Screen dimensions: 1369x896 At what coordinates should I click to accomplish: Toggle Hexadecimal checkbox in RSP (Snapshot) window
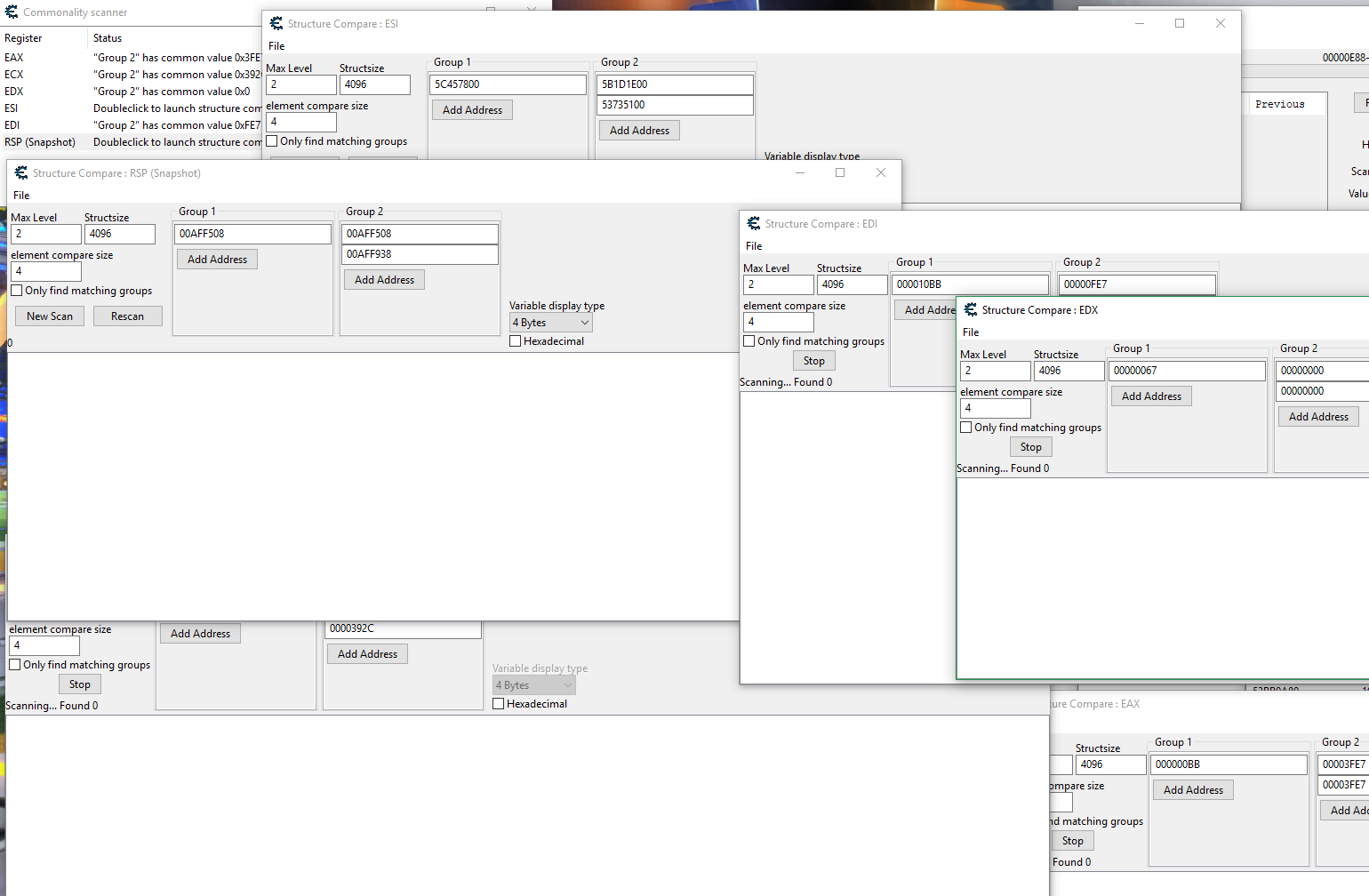click(x=516, y=341)
